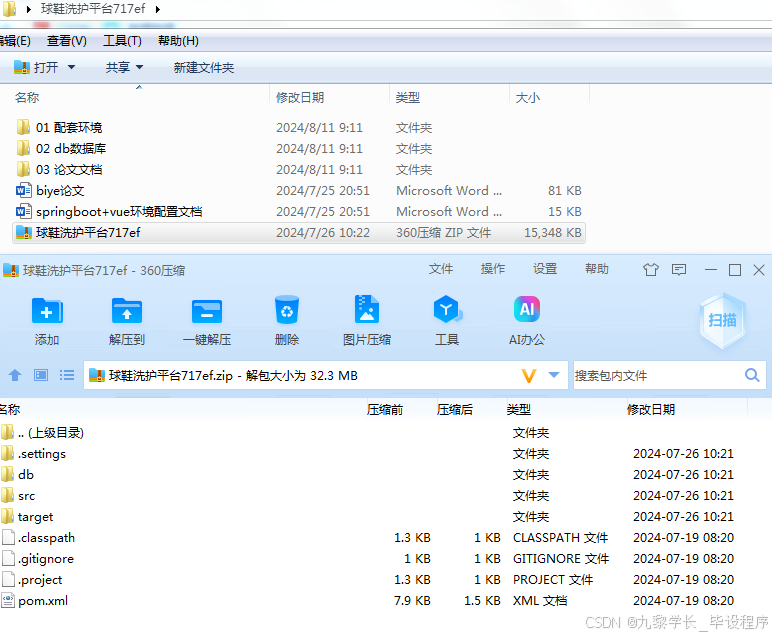
Task: Click the Word icon of biye论文
Action: [x=24, y=191]
